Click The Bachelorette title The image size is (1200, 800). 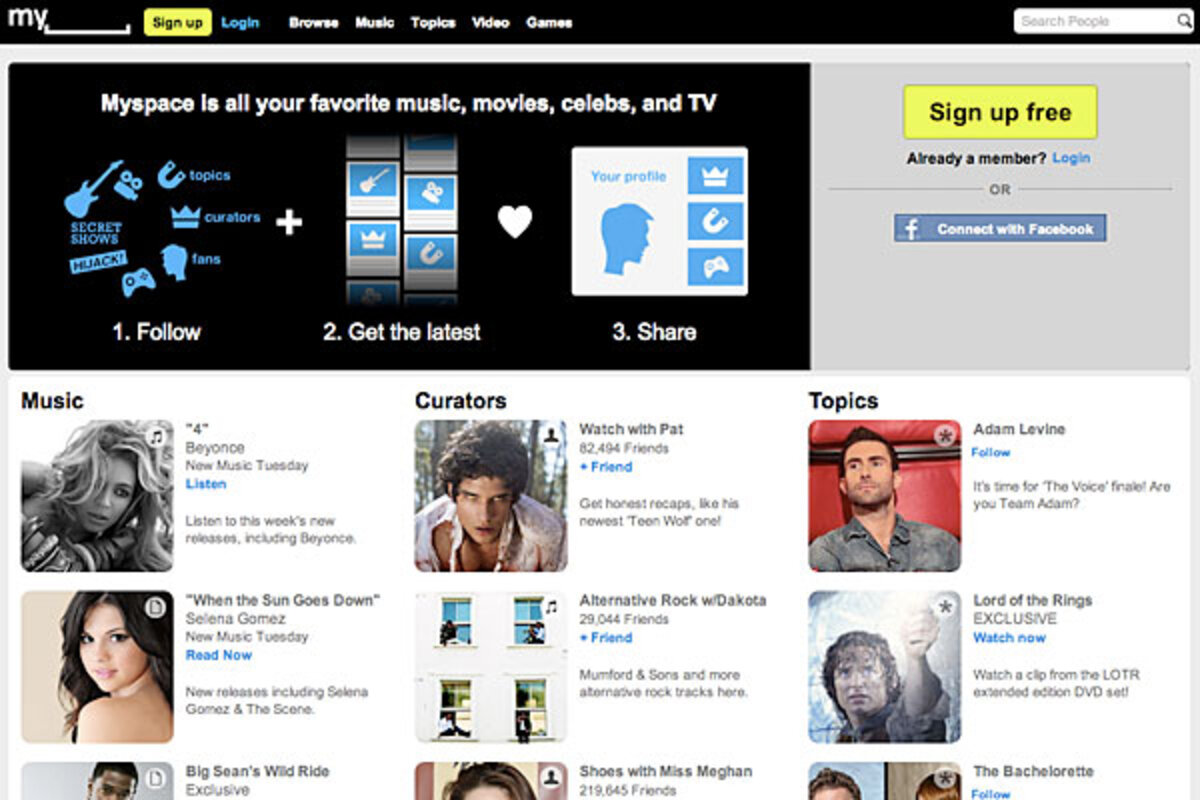[1034, 771]
